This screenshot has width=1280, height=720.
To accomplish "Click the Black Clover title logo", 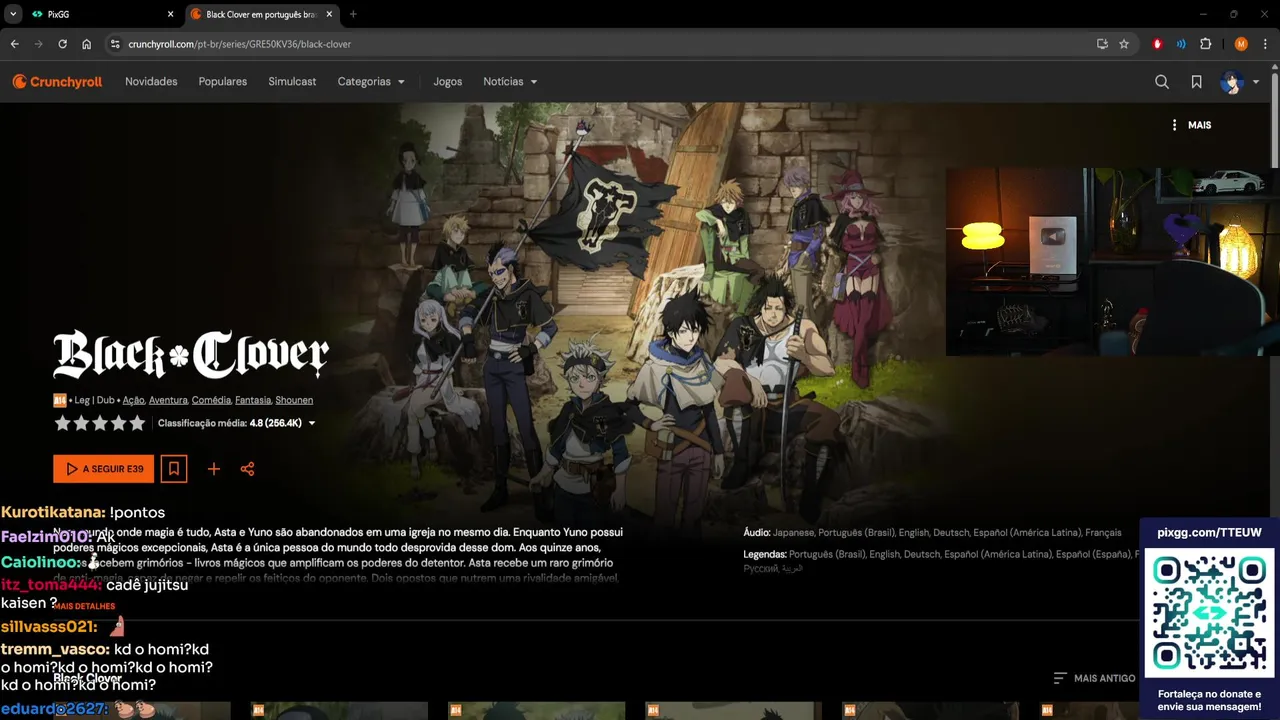I will (191, 355).
